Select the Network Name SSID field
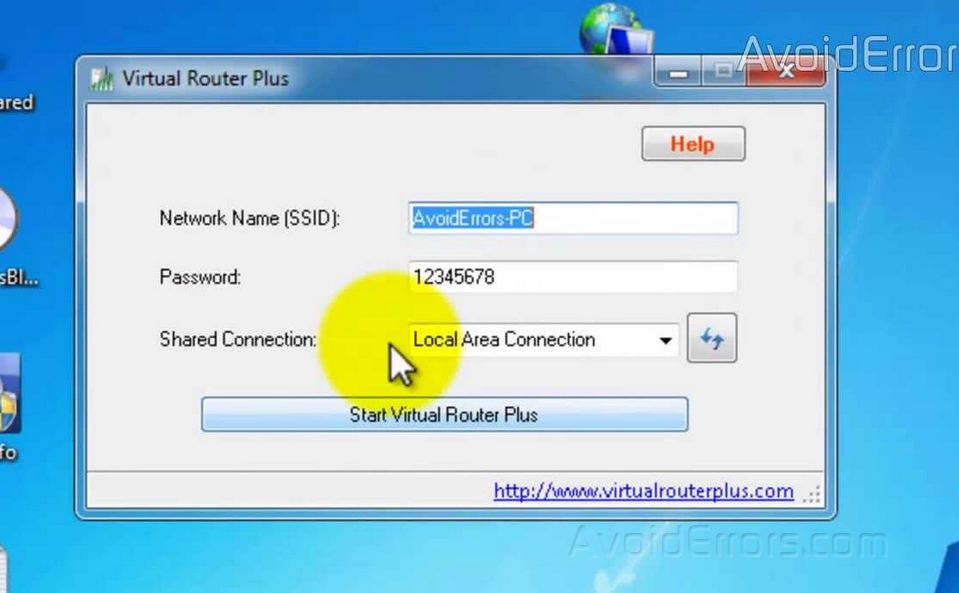Image resolution: width=959 pixels, height=593 pixels. (573, 218)
